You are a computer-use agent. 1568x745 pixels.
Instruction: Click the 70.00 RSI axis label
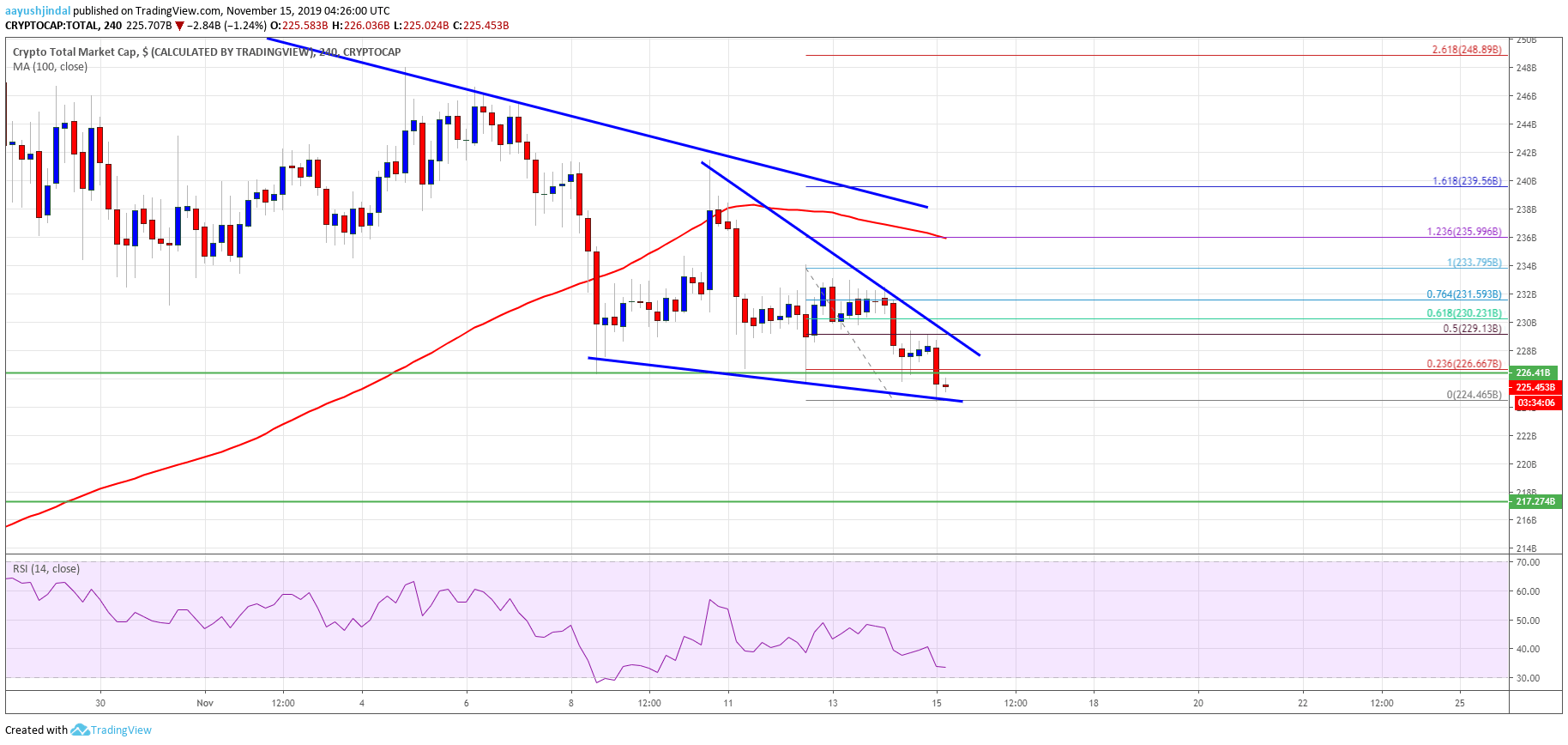pyautogui.click(x=1528, y=562)
